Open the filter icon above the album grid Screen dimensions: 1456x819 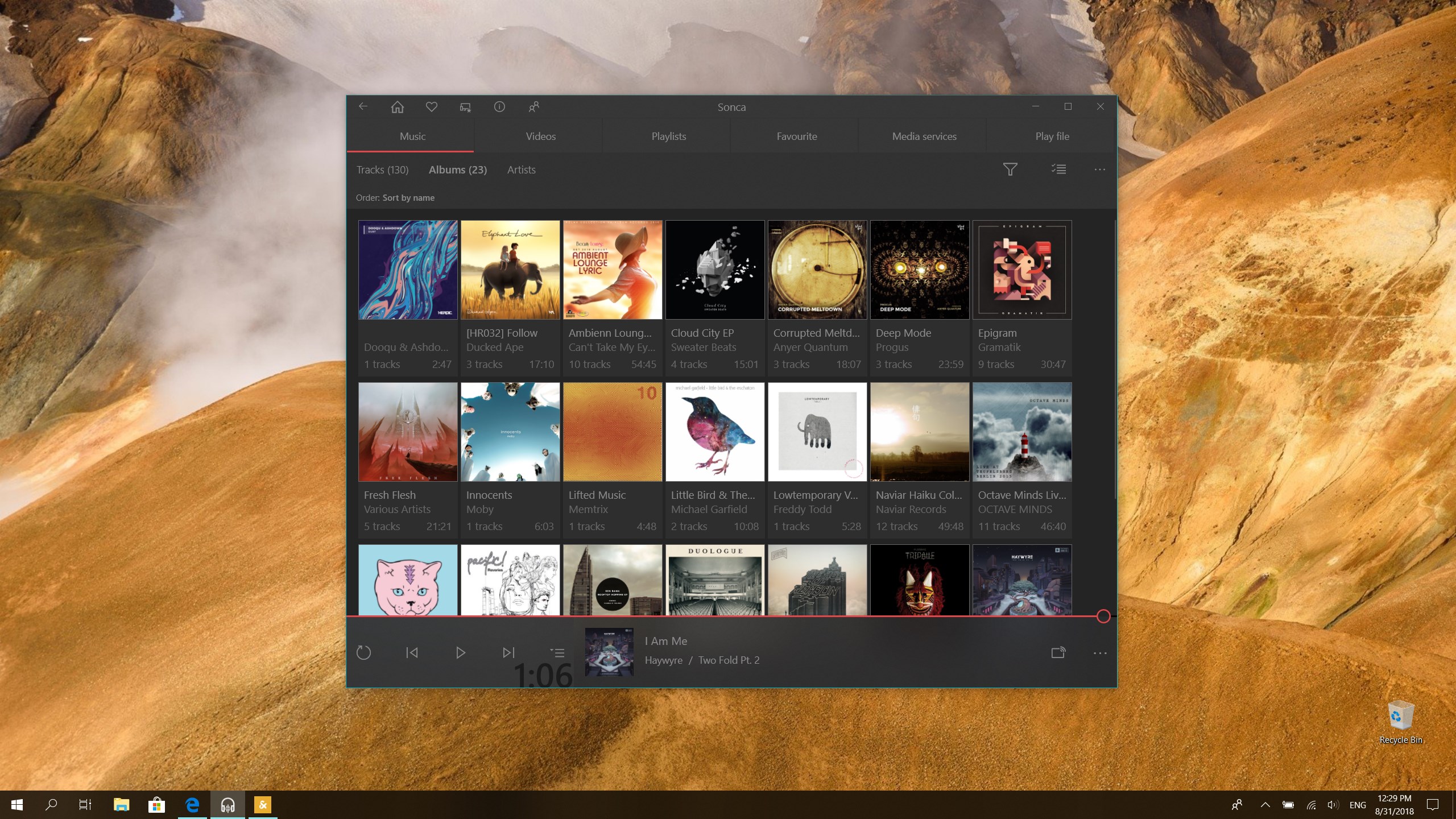point(1010,169)
